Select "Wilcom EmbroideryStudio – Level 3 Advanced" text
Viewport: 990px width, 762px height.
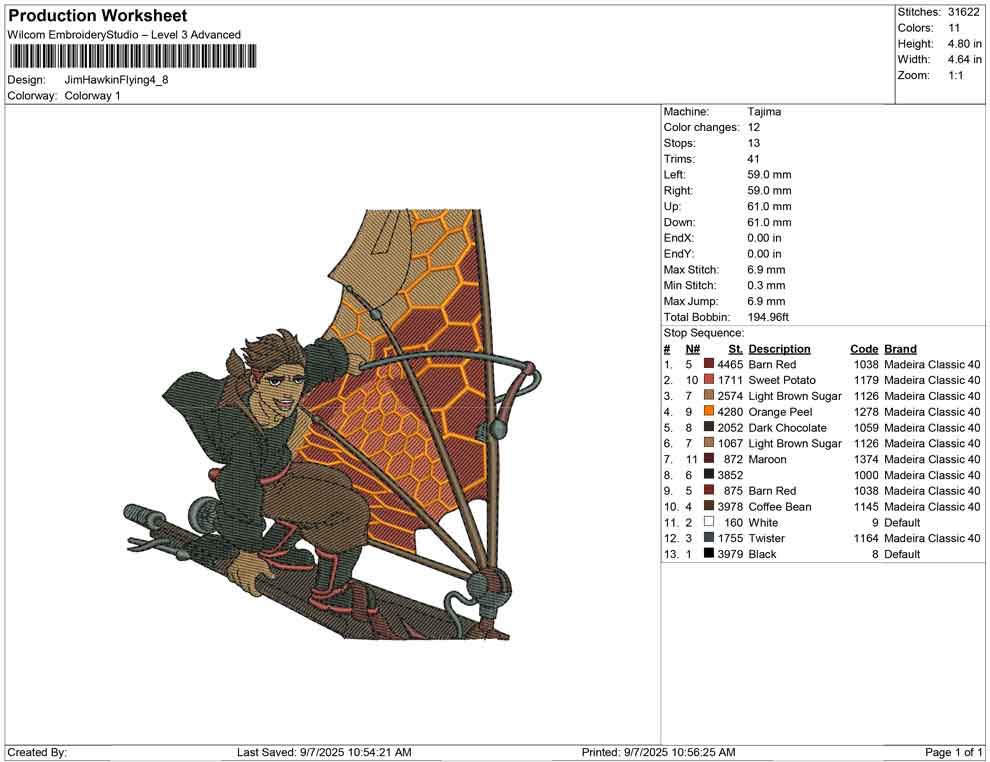click(124, 35)
